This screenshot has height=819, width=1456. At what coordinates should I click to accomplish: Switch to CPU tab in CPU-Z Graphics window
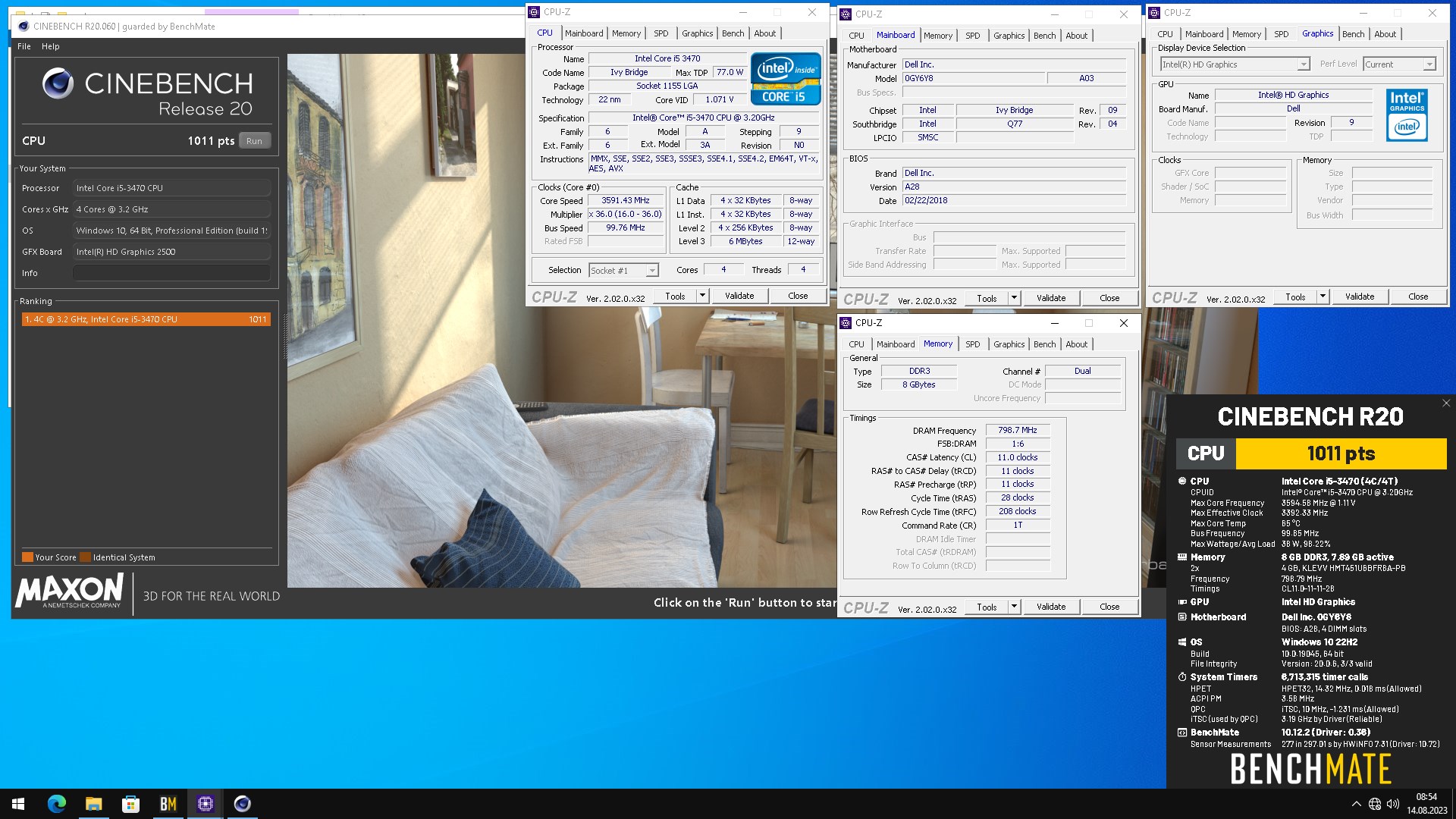point(1165,34)
